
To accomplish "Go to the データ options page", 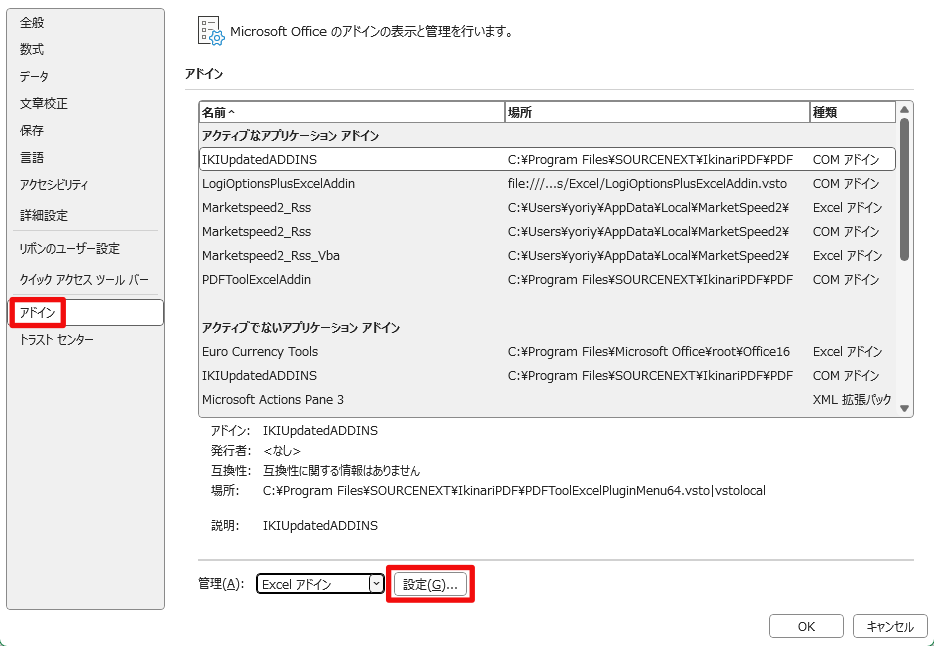I will click(34, 76).
